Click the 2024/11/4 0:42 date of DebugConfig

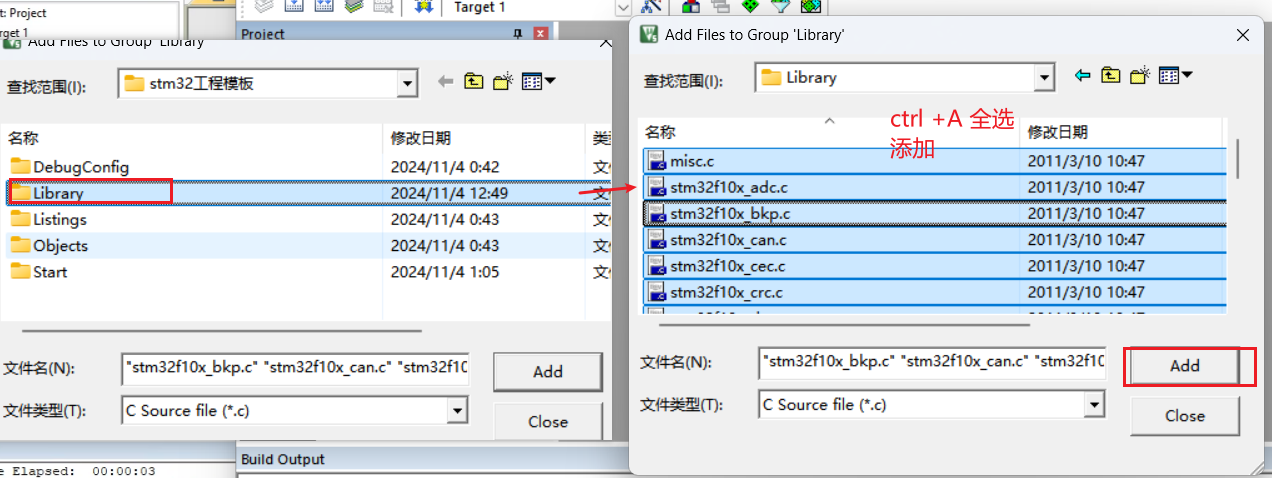[x=445, y=167]
